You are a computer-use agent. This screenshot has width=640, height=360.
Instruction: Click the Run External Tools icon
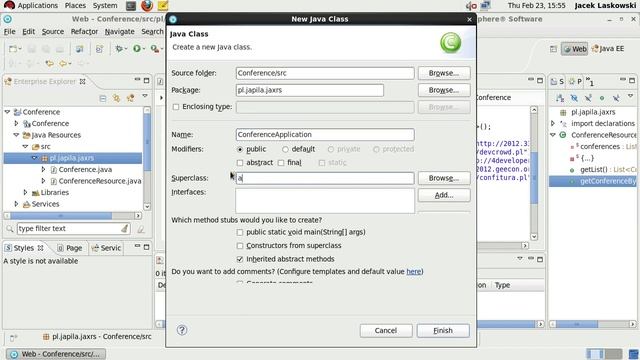coord(154,49)
